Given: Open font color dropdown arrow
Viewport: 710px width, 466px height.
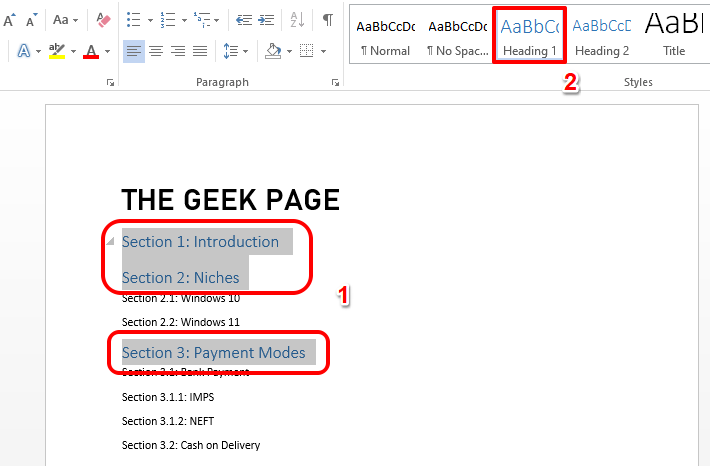Looking at the screenshot, I should click(x=107, y=52).
